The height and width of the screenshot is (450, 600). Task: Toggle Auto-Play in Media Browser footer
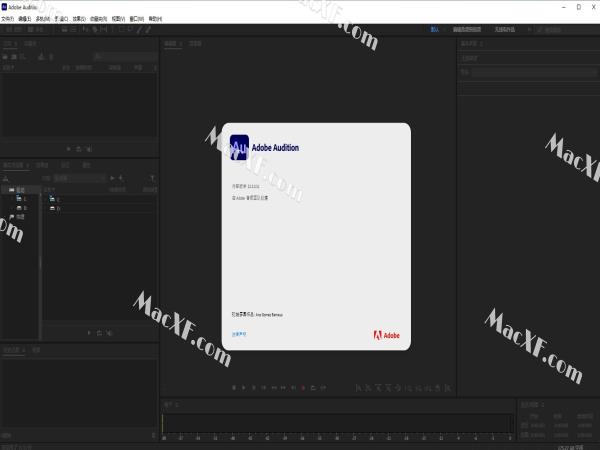[x=109, y=333]
